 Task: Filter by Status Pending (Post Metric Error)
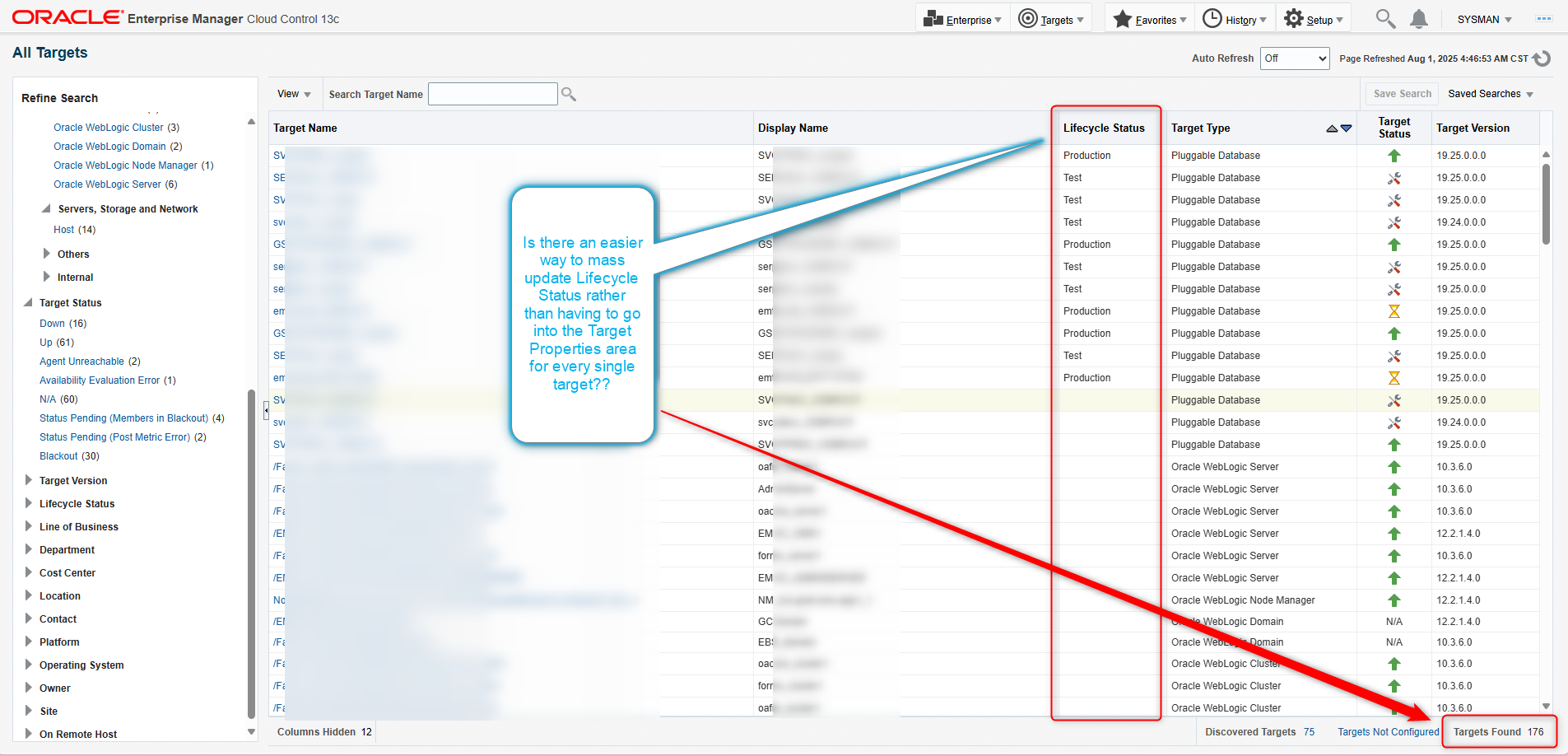[x=114, y=437]
